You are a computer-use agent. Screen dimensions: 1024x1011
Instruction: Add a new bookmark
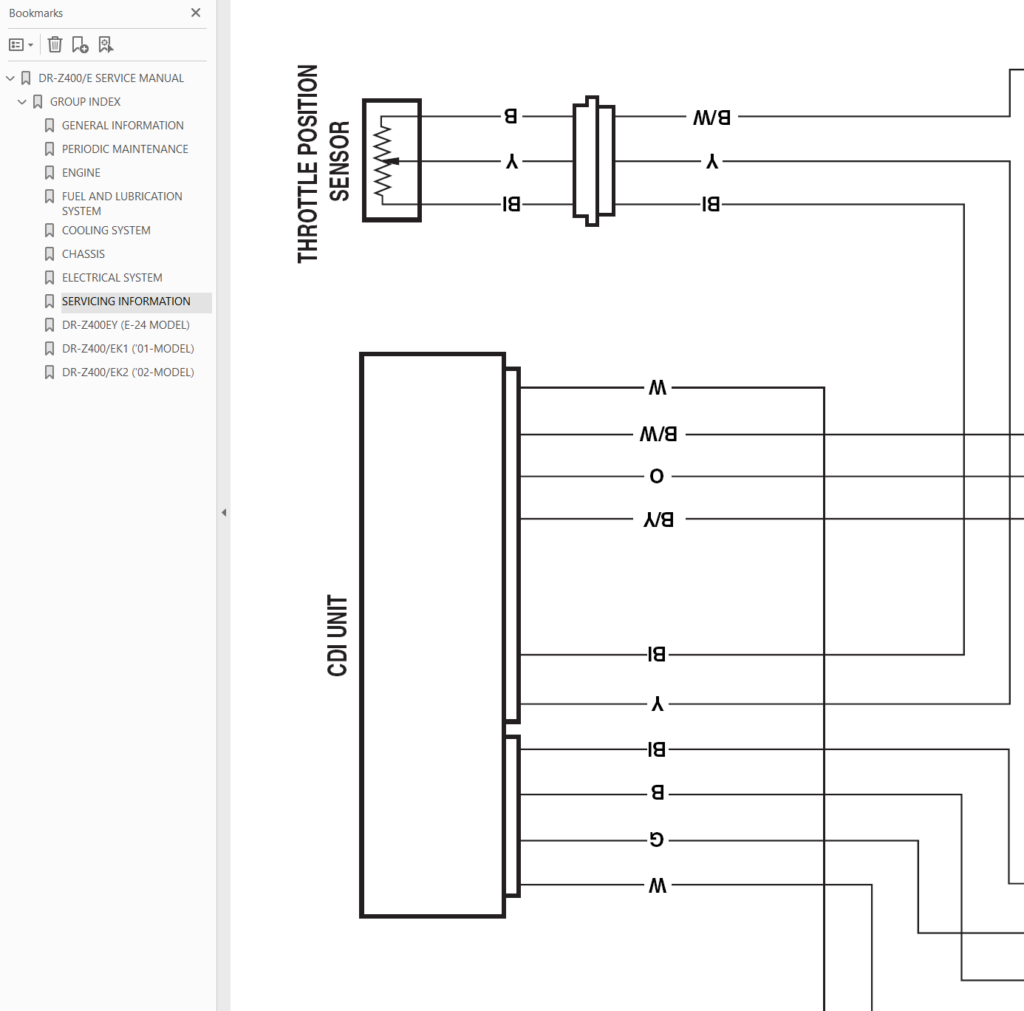coord(80,44)
